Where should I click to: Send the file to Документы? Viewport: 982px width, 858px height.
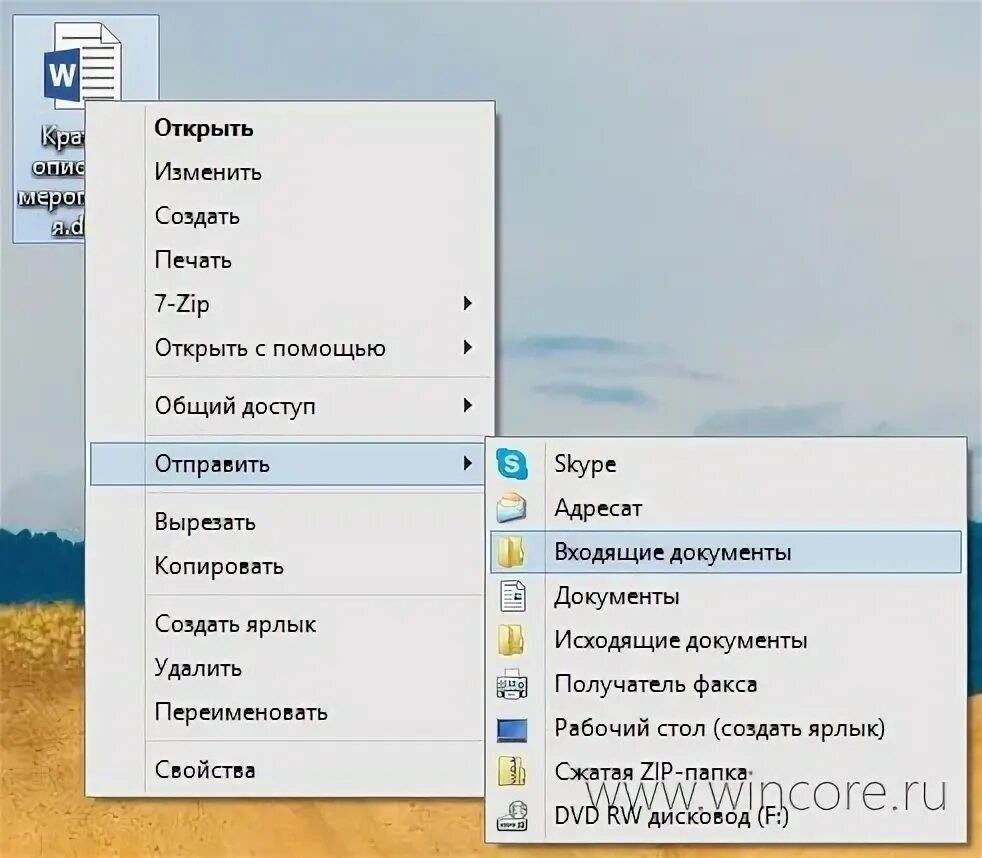726,596
